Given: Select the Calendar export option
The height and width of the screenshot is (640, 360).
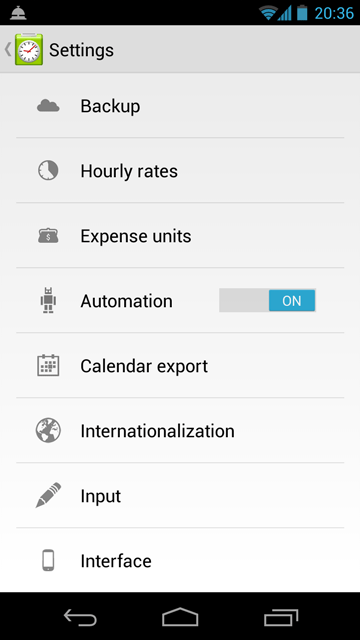Looking at the screenshot, I should 180,365.
